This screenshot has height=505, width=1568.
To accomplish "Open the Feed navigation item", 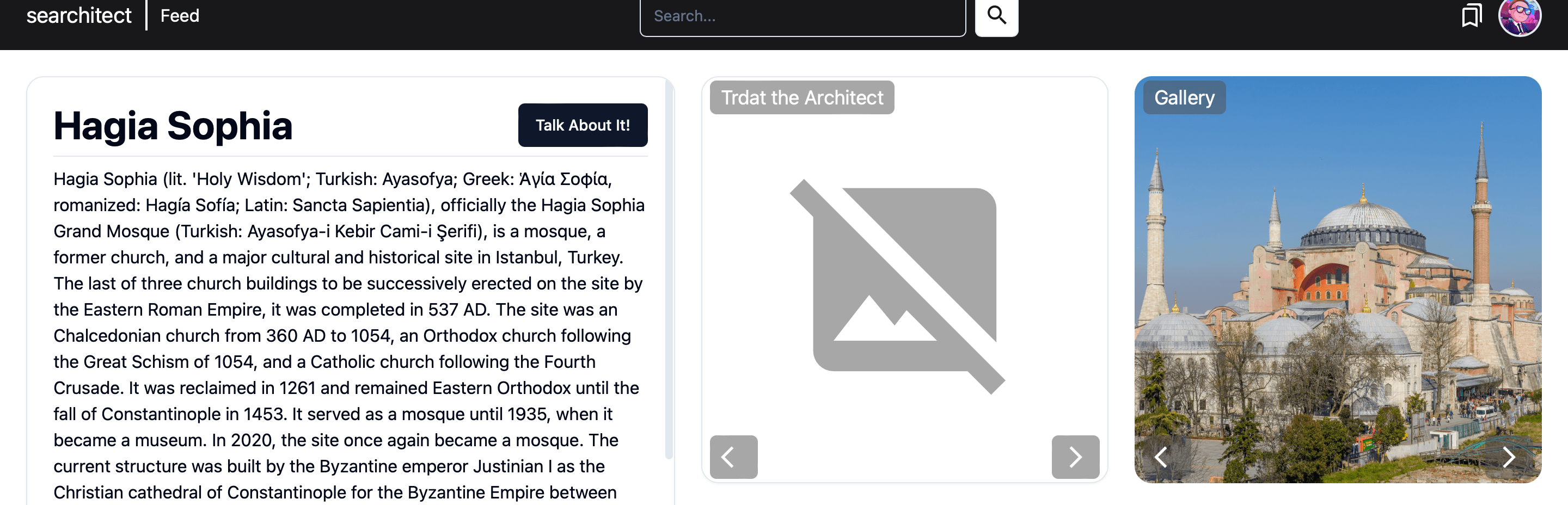I will click(180, 16).
